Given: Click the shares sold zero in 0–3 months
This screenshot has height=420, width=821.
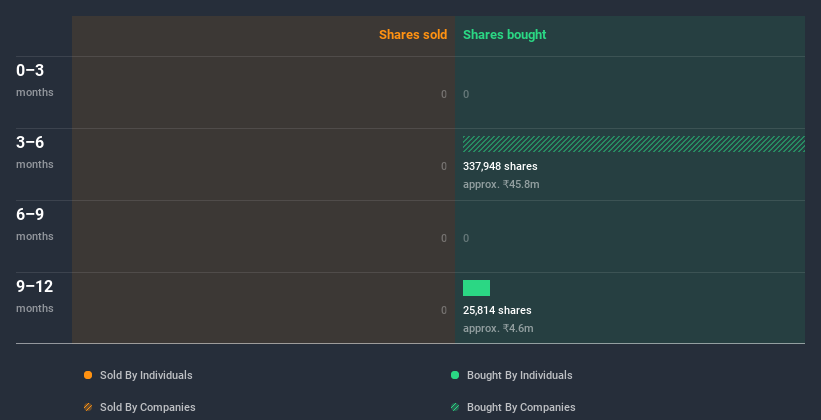Looking at the screenshot, I should pyautogui.click(x=444, y=94).
